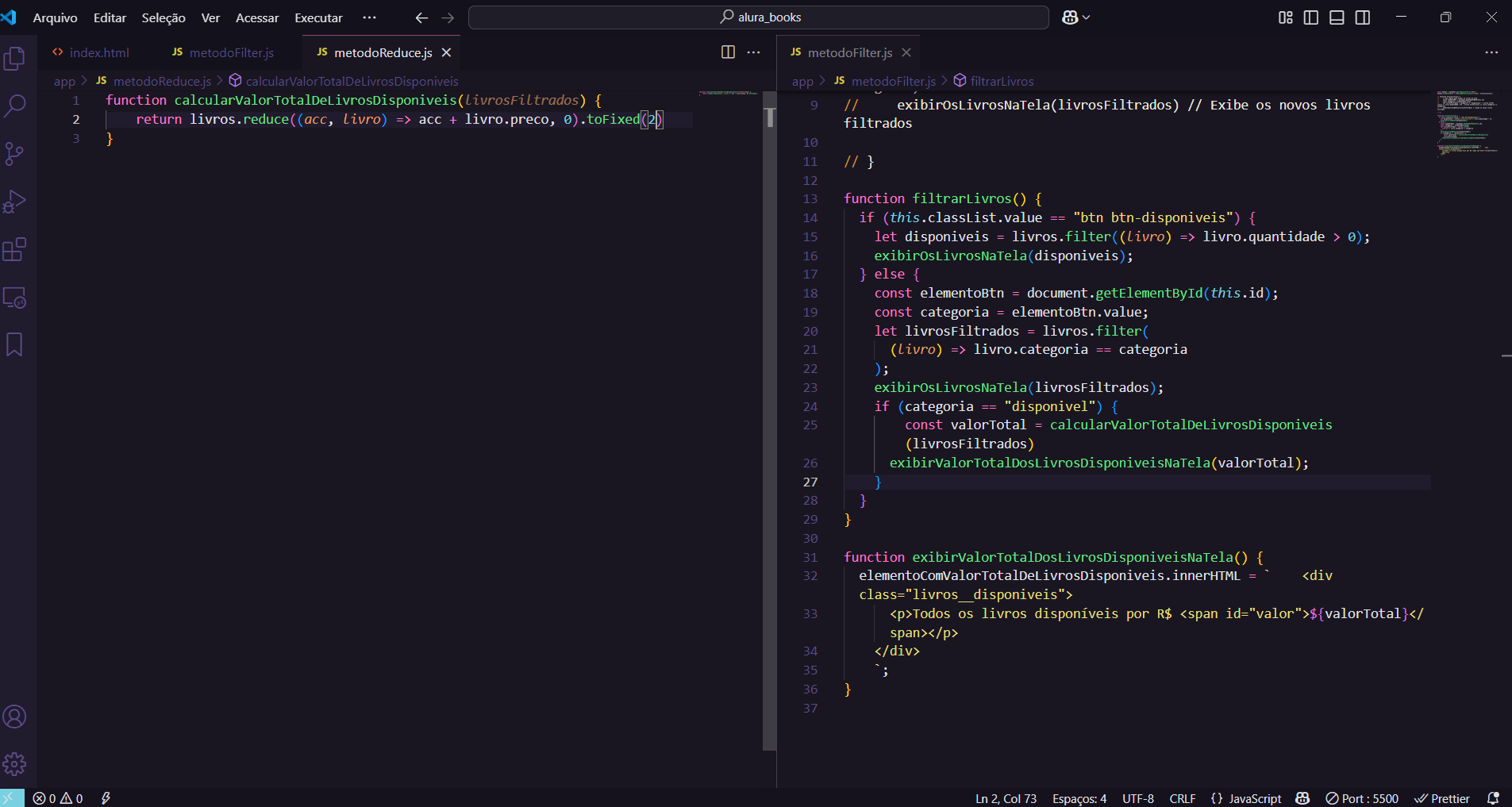
Task: Open the Search view in activity bar
Action: [x=15, y=106]
